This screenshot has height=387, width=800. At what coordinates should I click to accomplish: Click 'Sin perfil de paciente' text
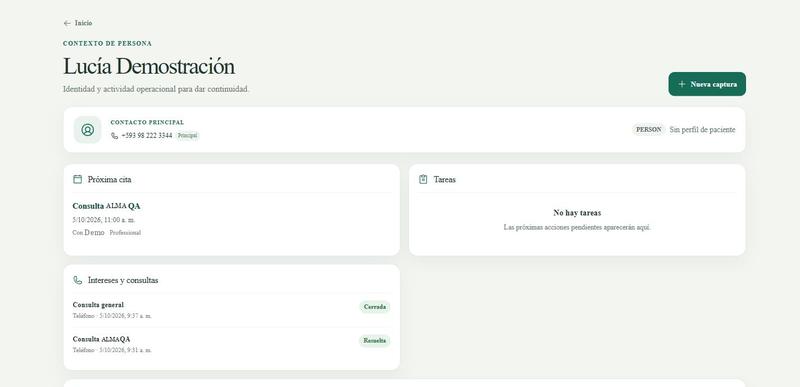(702, 130)
